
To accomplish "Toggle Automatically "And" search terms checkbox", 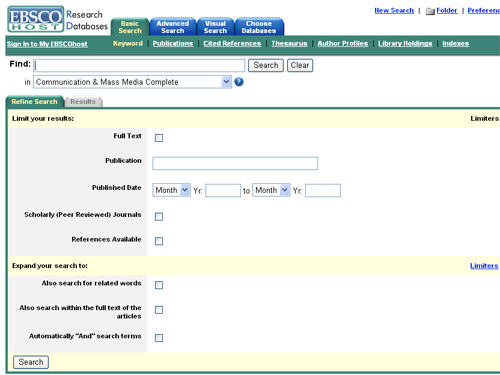I will coord(159,338).
